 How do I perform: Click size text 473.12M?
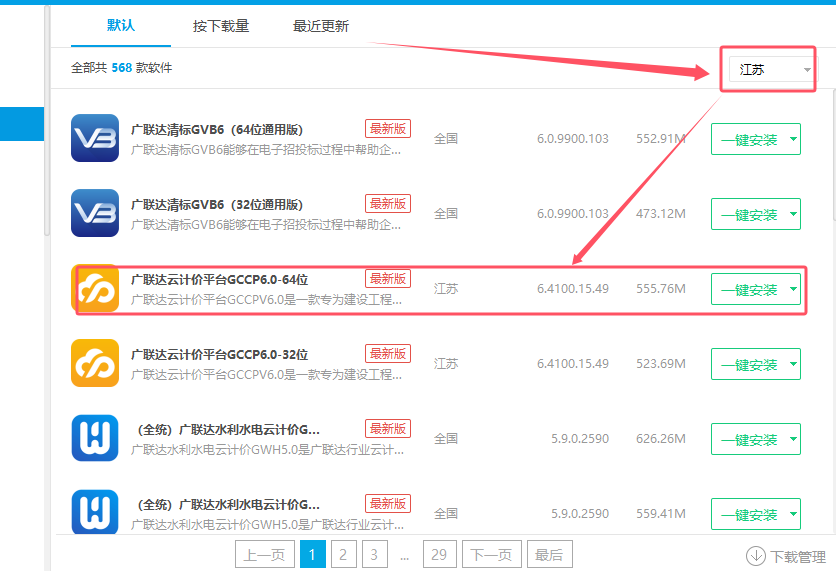pos(661,214)
